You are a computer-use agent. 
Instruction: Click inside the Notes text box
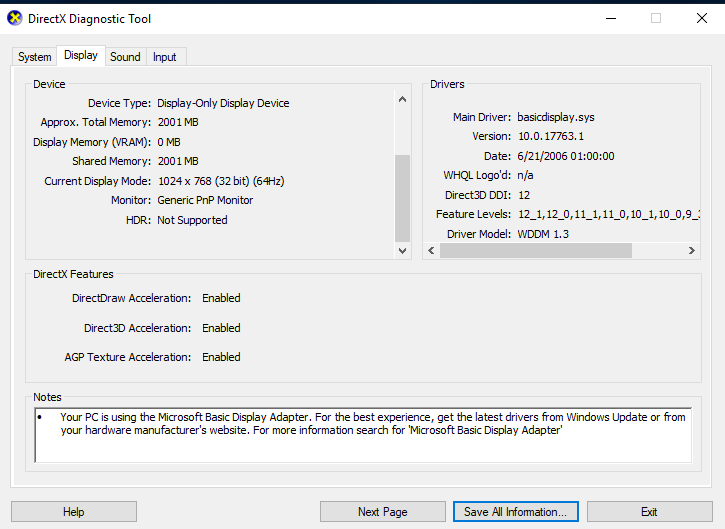coord(363,435)
